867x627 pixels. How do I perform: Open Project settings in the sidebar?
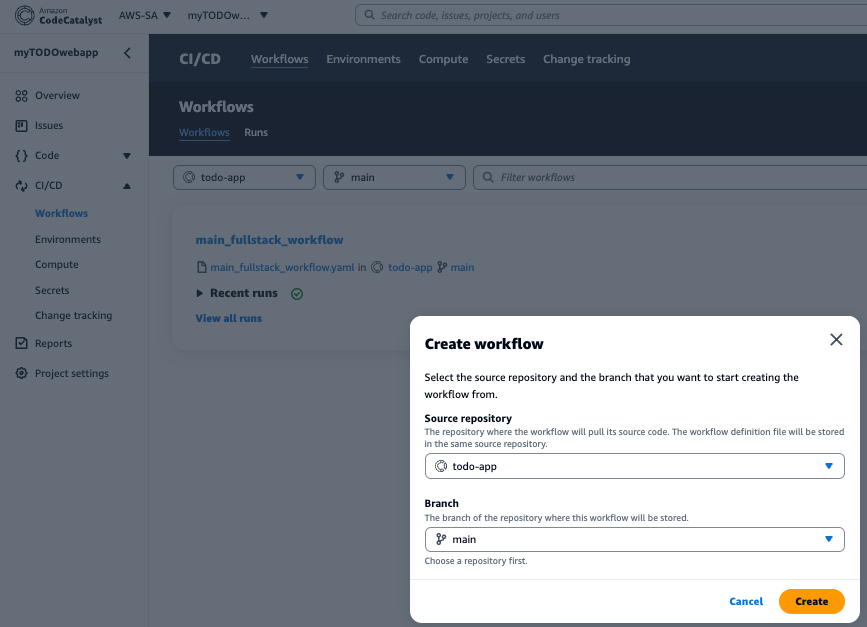pyautogui.click(x=72, y=373)
